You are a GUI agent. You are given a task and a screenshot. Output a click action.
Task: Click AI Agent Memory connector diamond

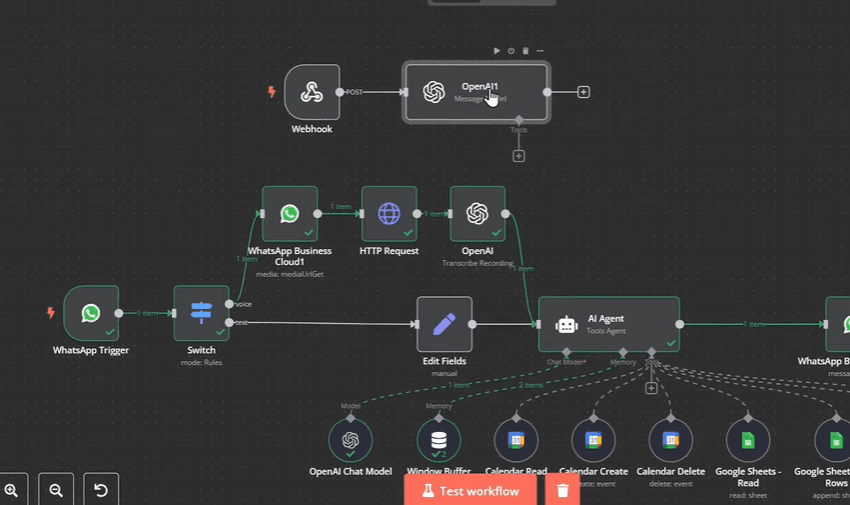click(623, 352)
